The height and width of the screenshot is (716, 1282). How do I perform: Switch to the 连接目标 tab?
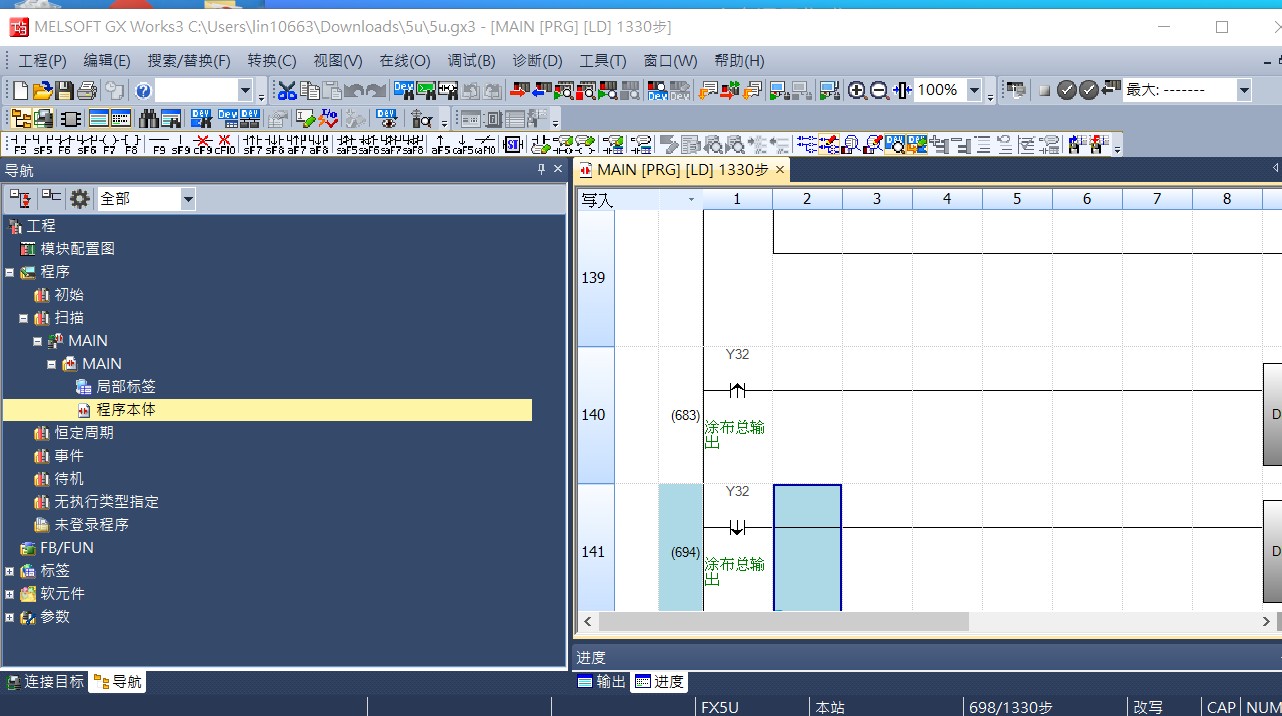pyautogui.click(x=46, y=682)
